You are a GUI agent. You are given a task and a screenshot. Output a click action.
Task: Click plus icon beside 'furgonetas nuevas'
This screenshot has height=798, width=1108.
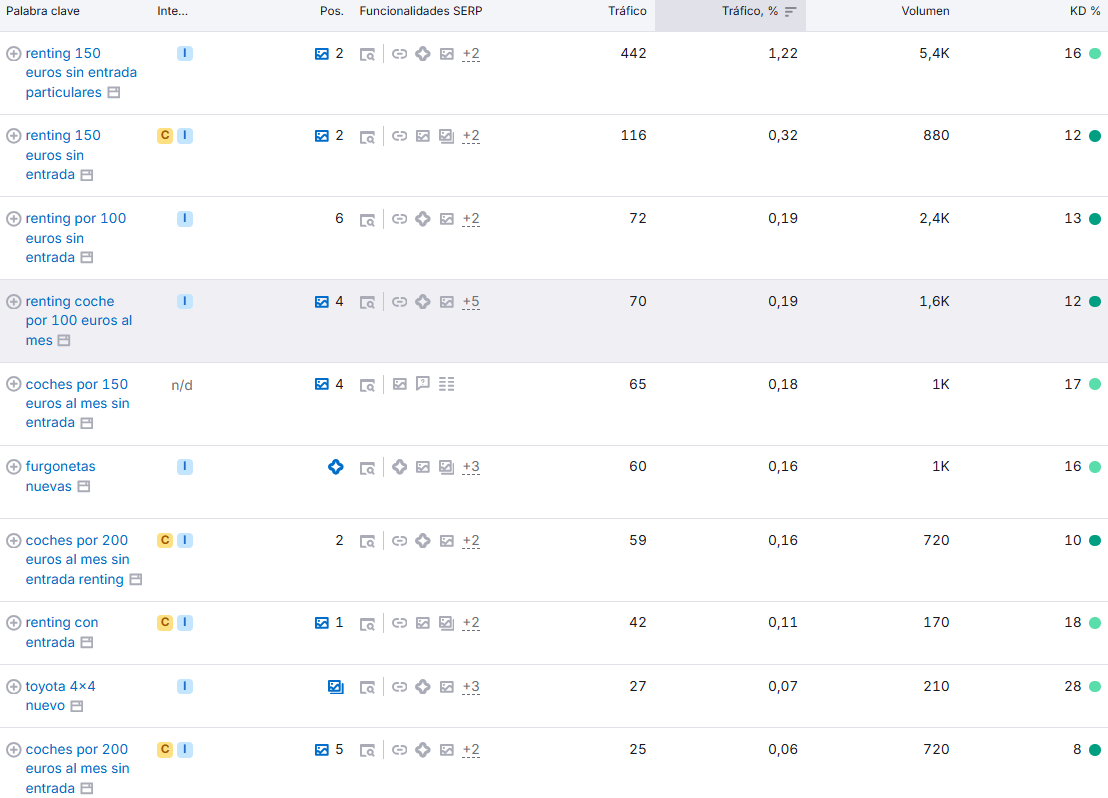click(x=13, y=467)
